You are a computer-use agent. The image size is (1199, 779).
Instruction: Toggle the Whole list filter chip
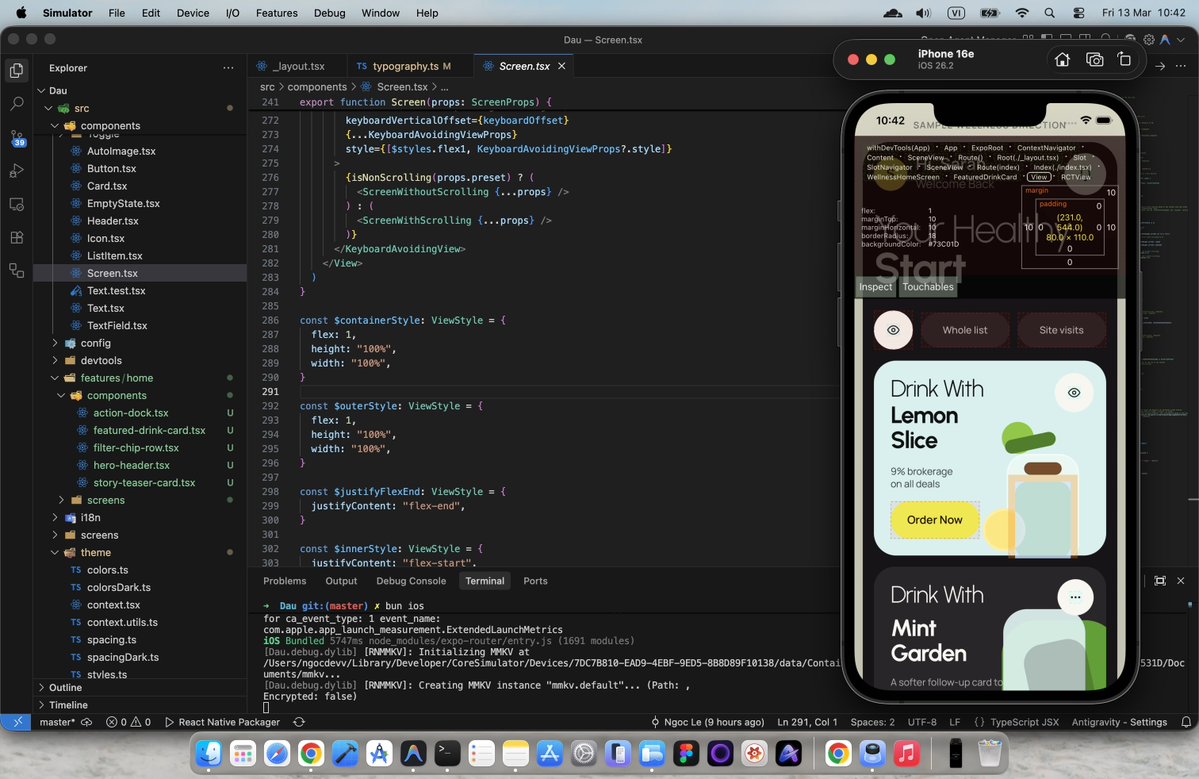(964, 330)
